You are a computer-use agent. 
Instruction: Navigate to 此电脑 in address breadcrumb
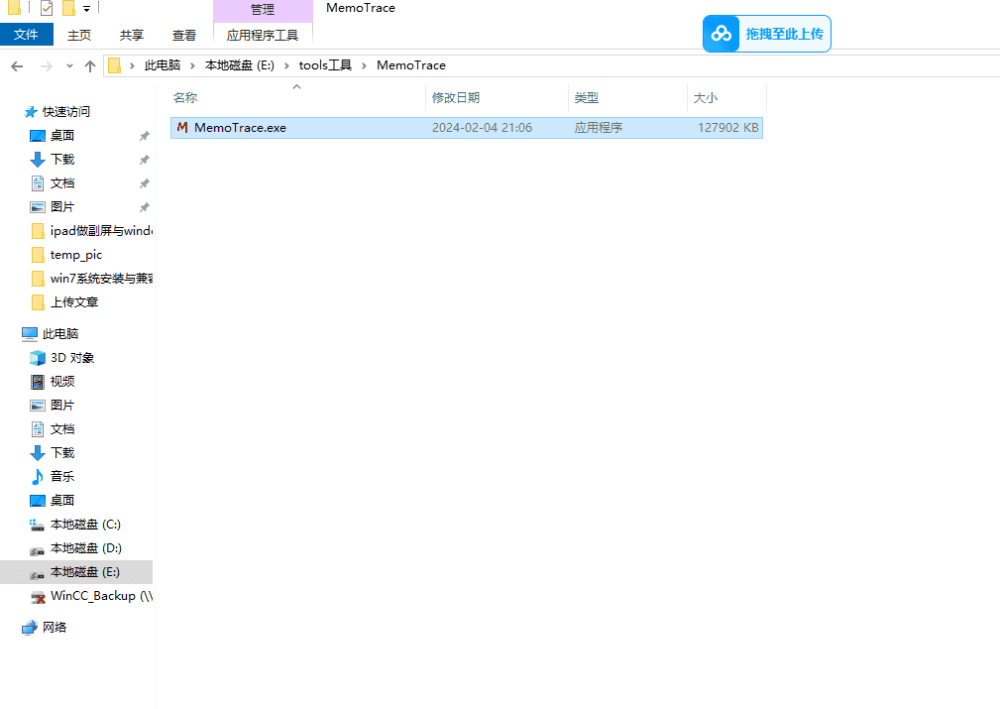click(162, 66)
